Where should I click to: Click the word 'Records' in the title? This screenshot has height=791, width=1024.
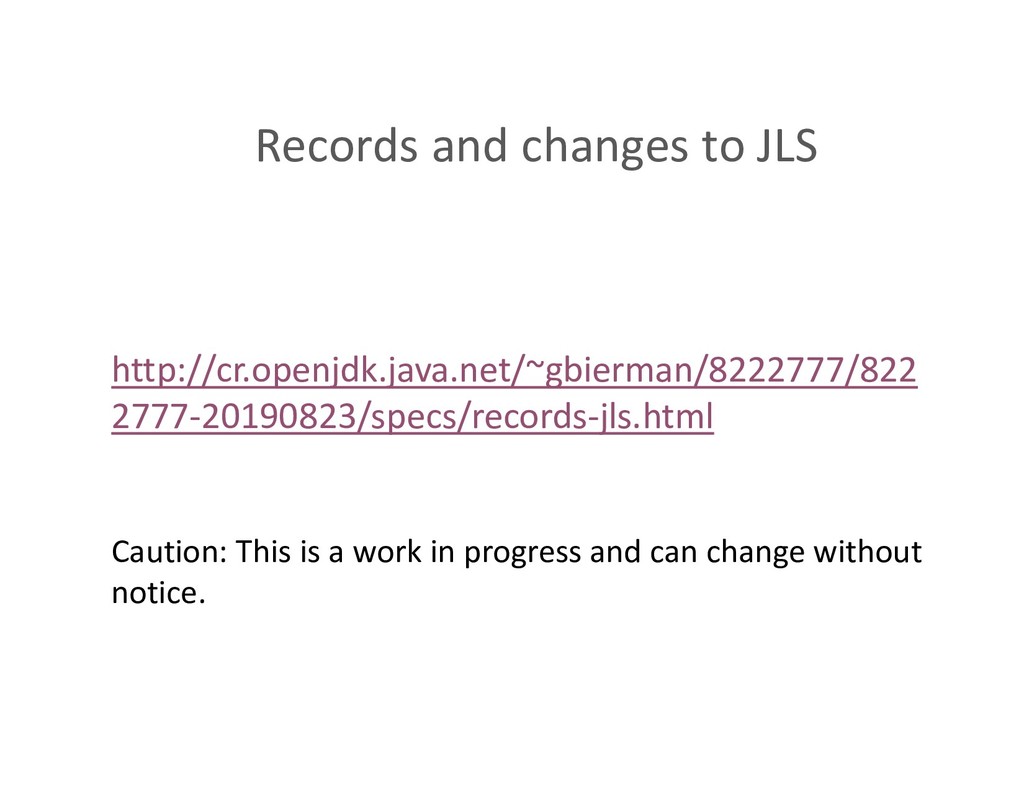coord(336,145)
